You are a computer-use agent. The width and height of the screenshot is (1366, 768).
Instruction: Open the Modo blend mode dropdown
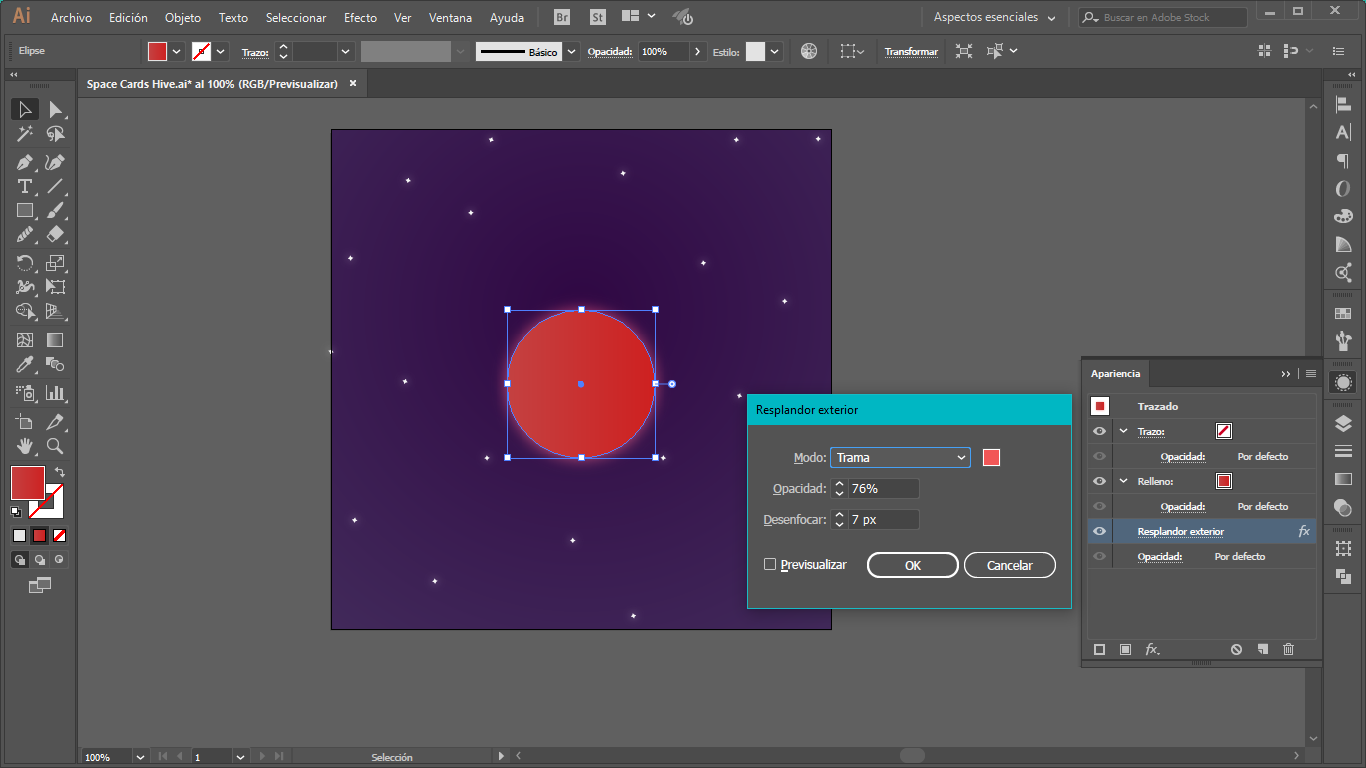tap(900, 457)
